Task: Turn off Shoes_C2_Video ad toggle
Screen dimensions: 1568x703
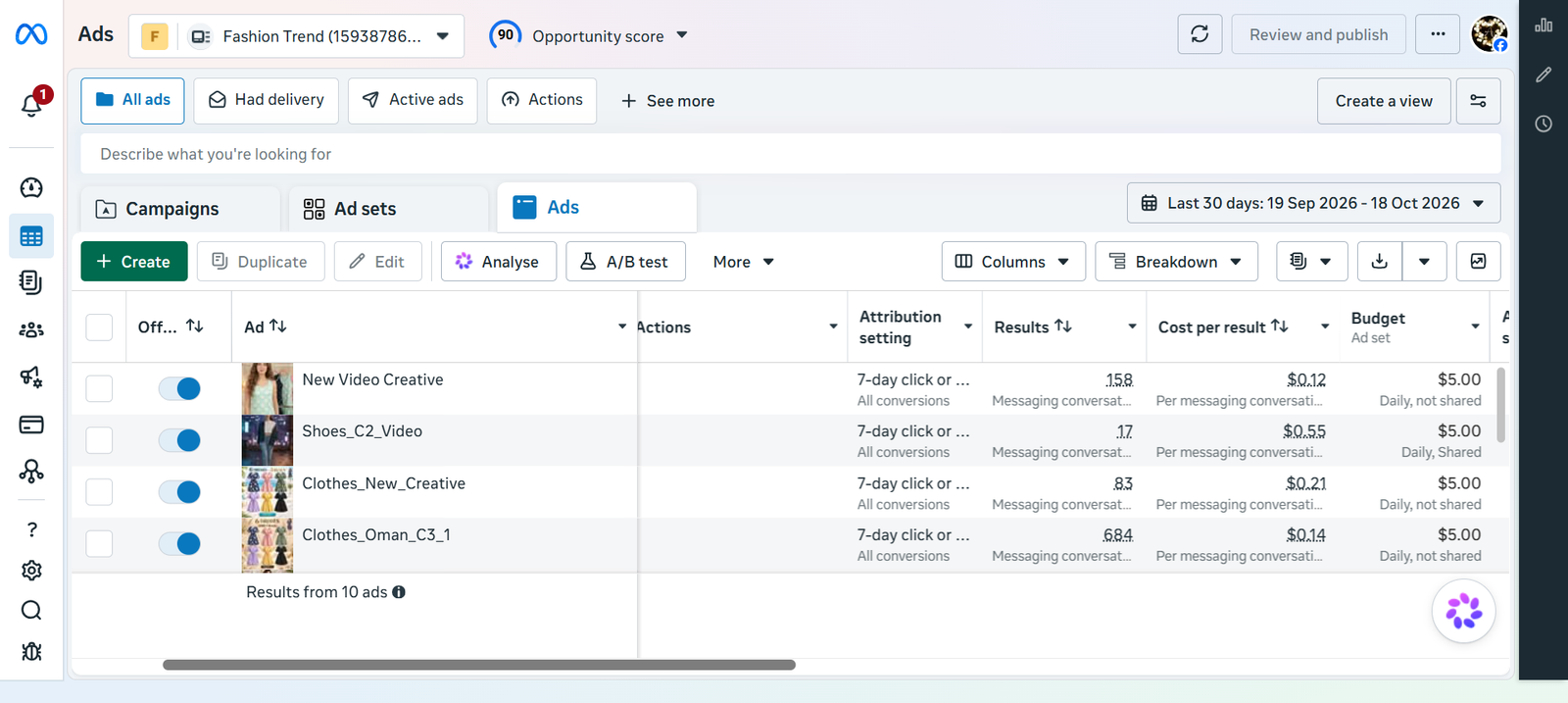Action: click(179, 440)
